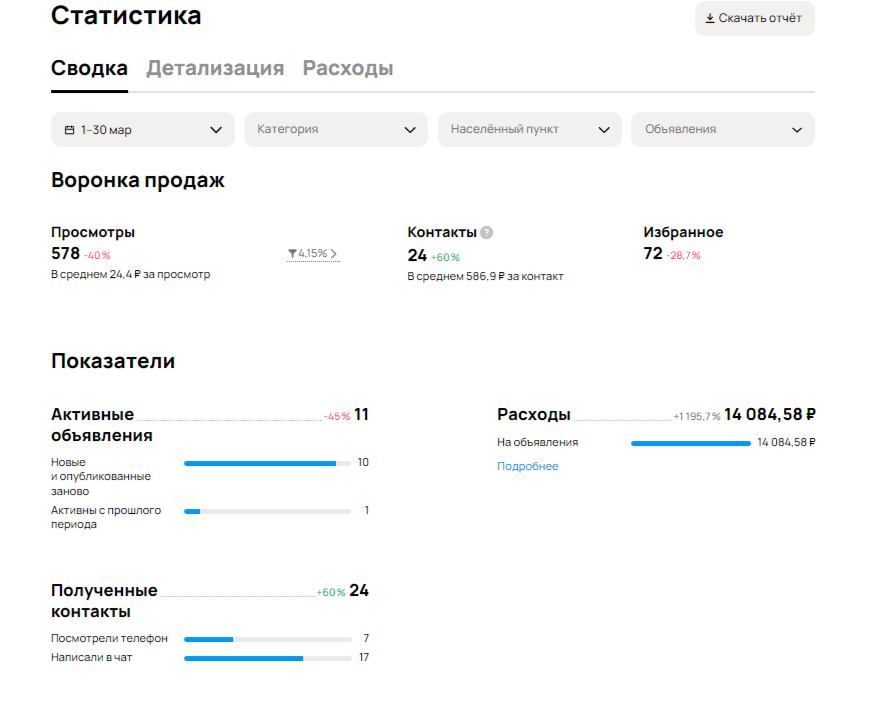Switch to the Сводка tab
This screenshot has width=890, height=712.
point(89,68)
